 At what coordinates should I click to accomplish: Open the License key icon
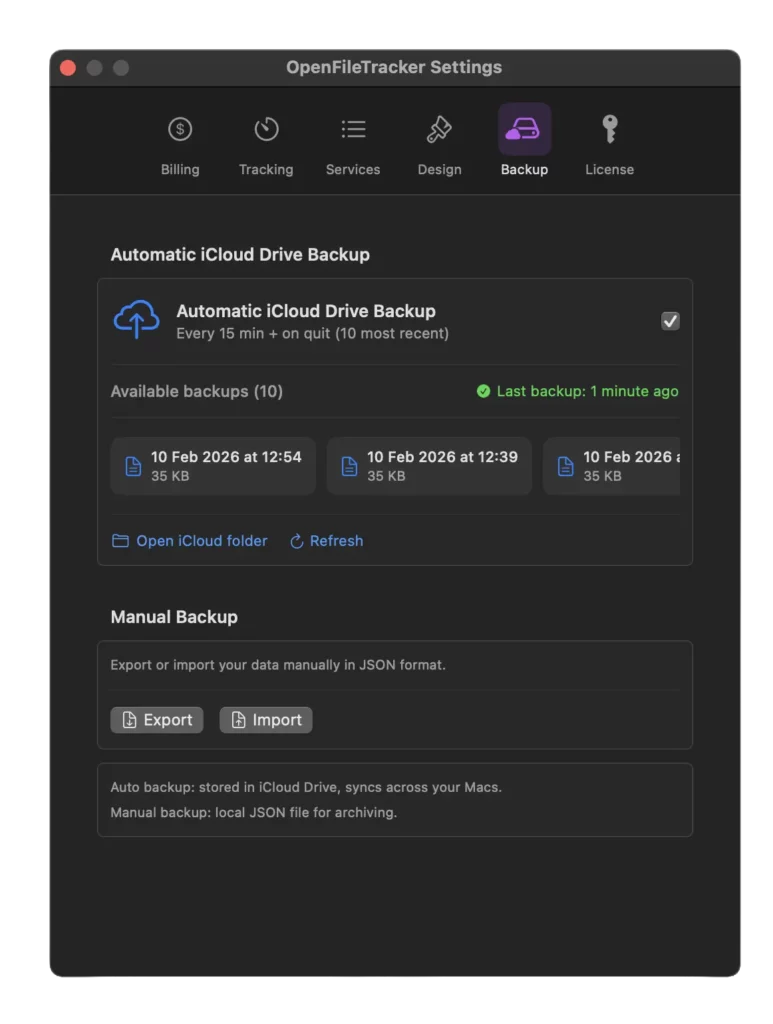click(609, 129)
